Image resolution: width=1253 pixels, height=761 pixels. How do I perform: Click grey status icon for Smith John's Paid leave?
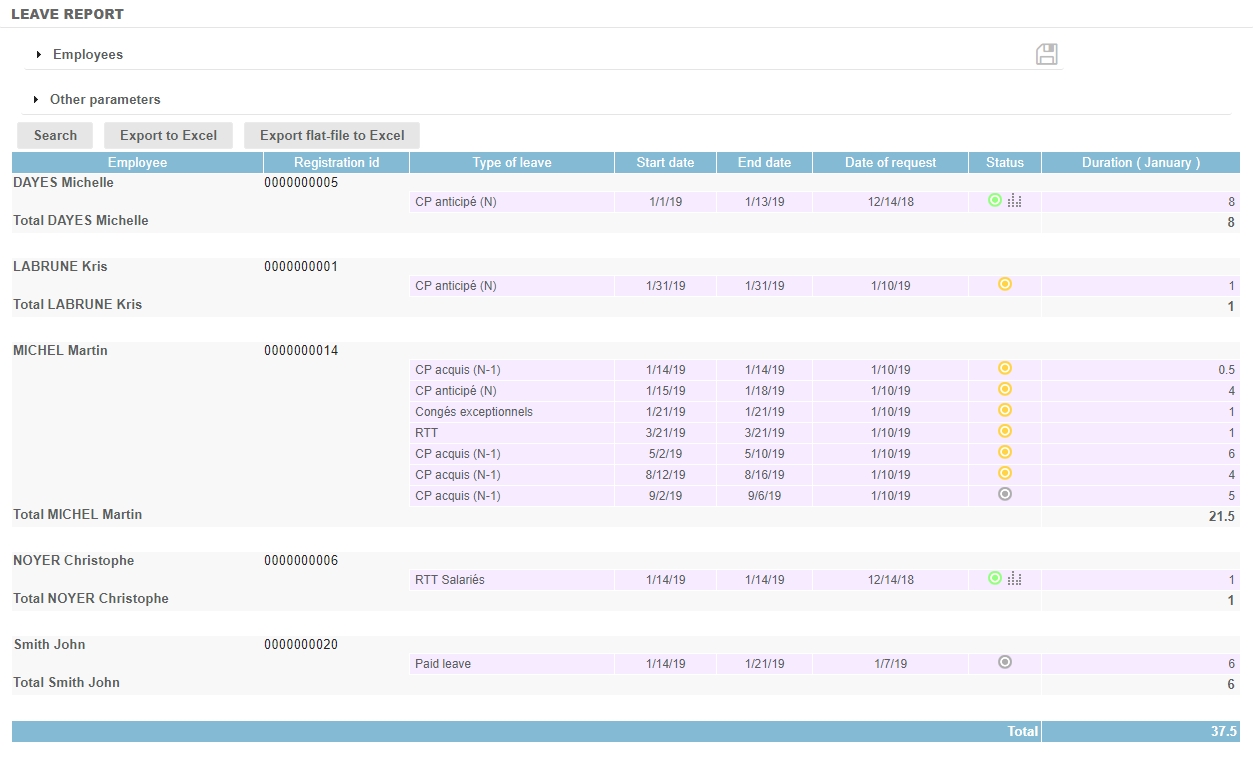1005,662
